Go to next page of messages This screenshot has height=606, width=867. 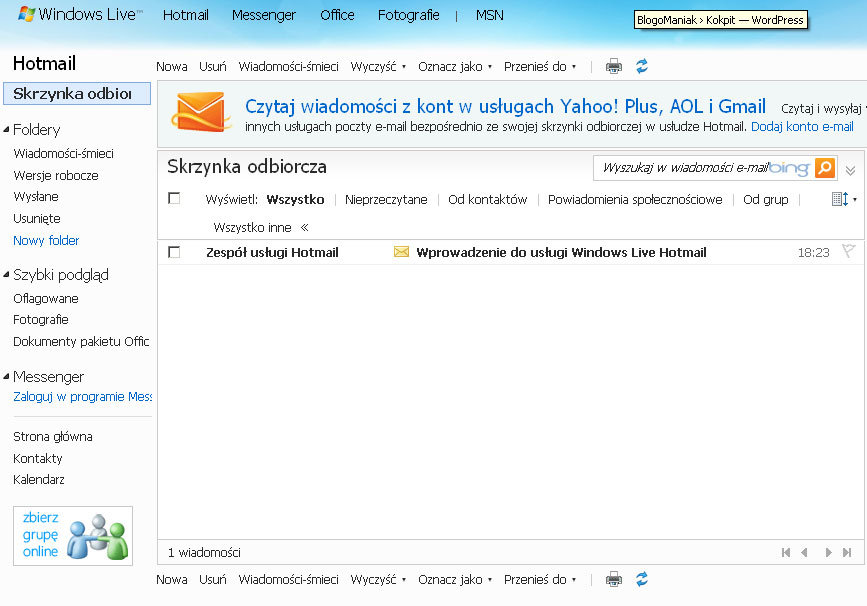coord(828,552)
